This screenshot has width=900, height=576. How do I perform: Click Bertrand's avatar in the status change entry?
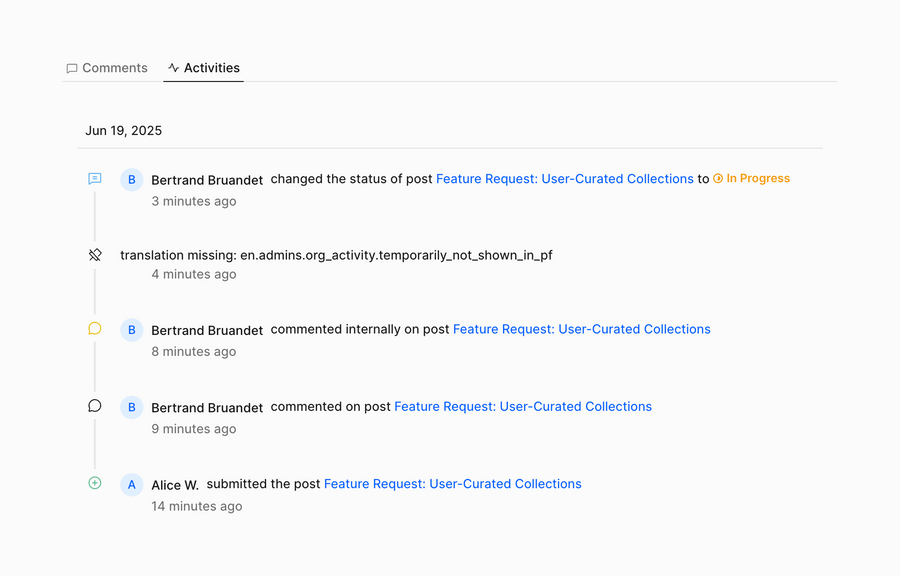[x=131, y=180]
